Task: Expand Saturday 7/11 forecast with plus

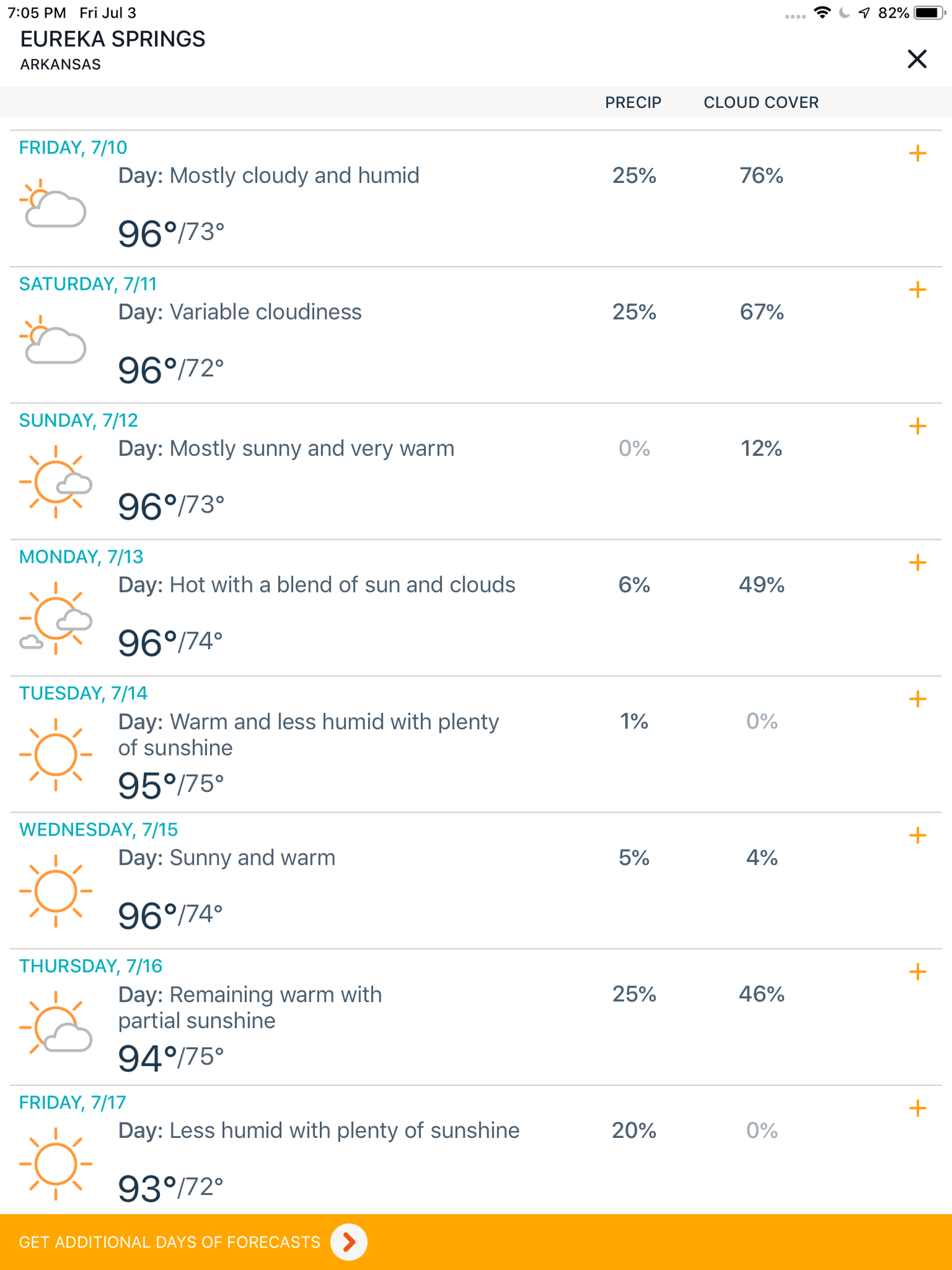Action: [x=918, y=290]
